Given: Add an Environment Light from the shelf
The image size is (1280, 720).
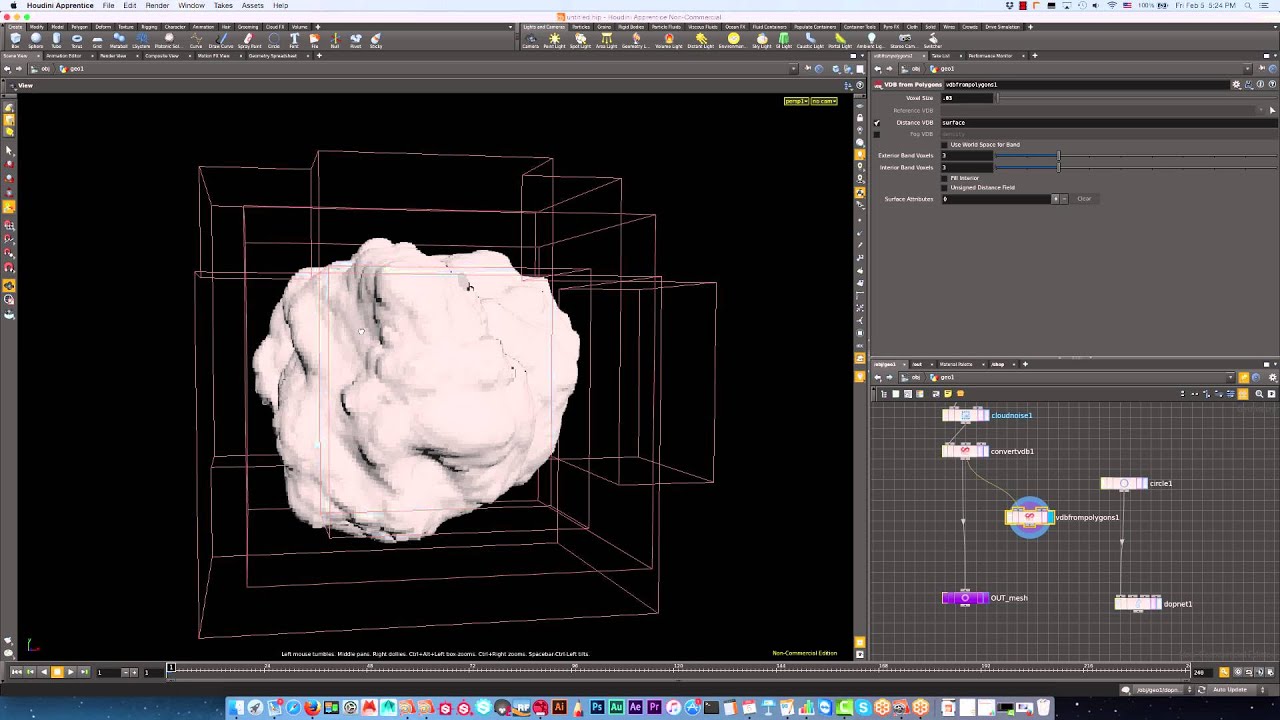Looking at the screenshot, I should 732,40.
